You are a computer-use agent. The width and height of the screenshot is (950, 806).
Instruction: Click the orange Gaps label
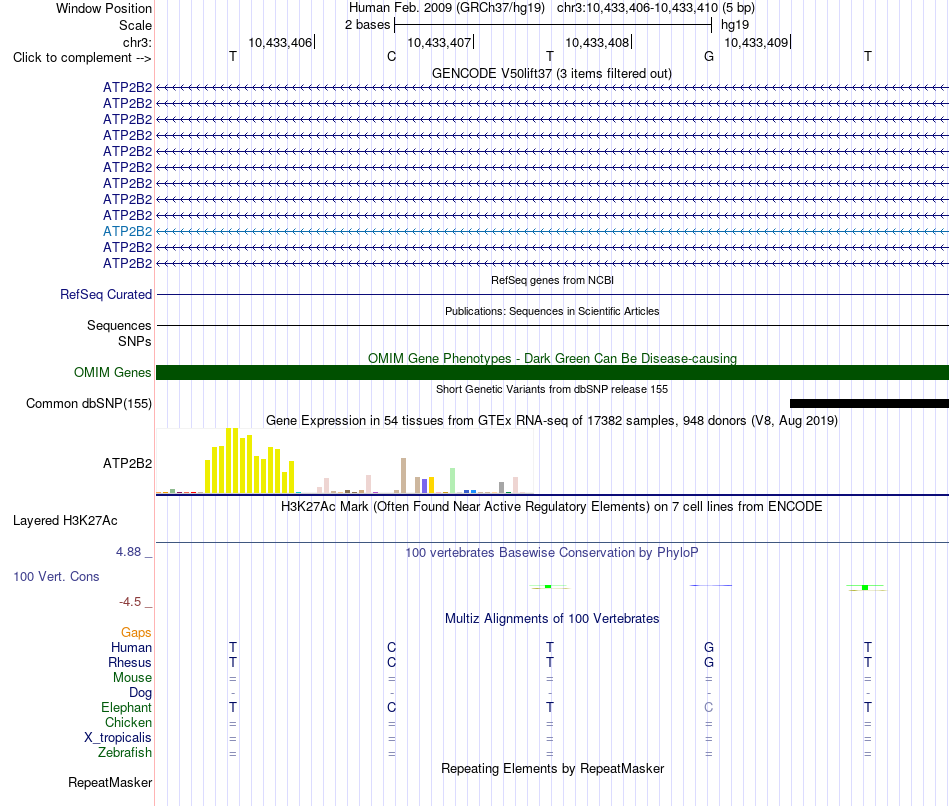(x=136, y=633)
